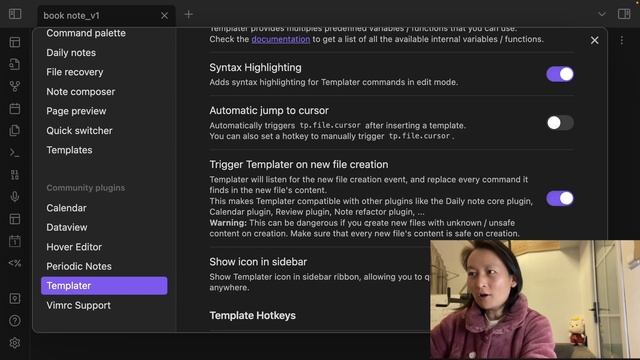The height and width of the screenshot is (360, 640).
Task: Close the book note_v1 tab
Action: [x=164, y=16]
